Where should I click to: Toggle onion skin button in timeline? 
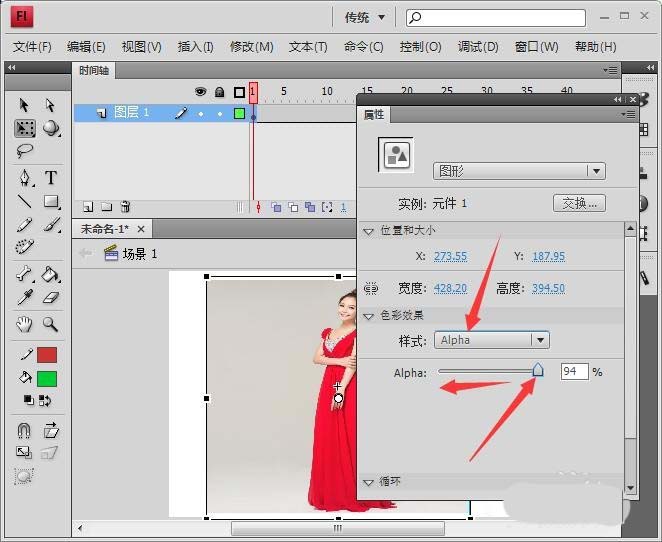[x=276, y=207]
